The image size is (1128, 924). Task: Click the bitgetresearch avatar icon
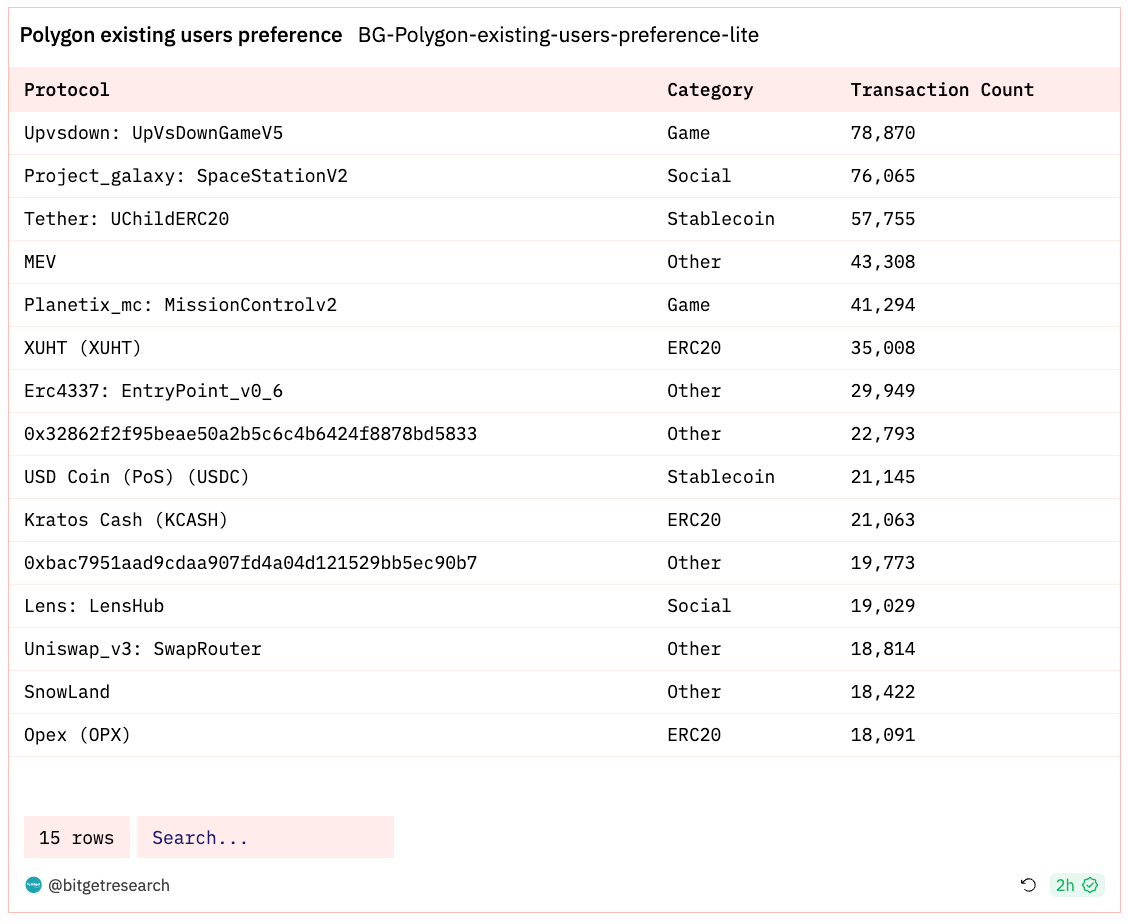point(33,884)
